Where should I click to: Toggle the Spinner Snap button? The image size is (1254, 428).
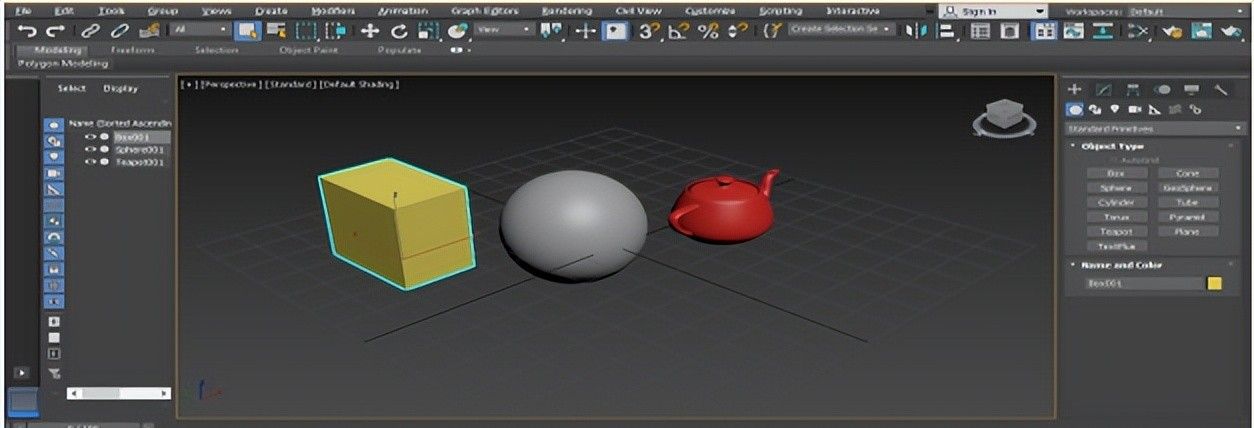737,32
